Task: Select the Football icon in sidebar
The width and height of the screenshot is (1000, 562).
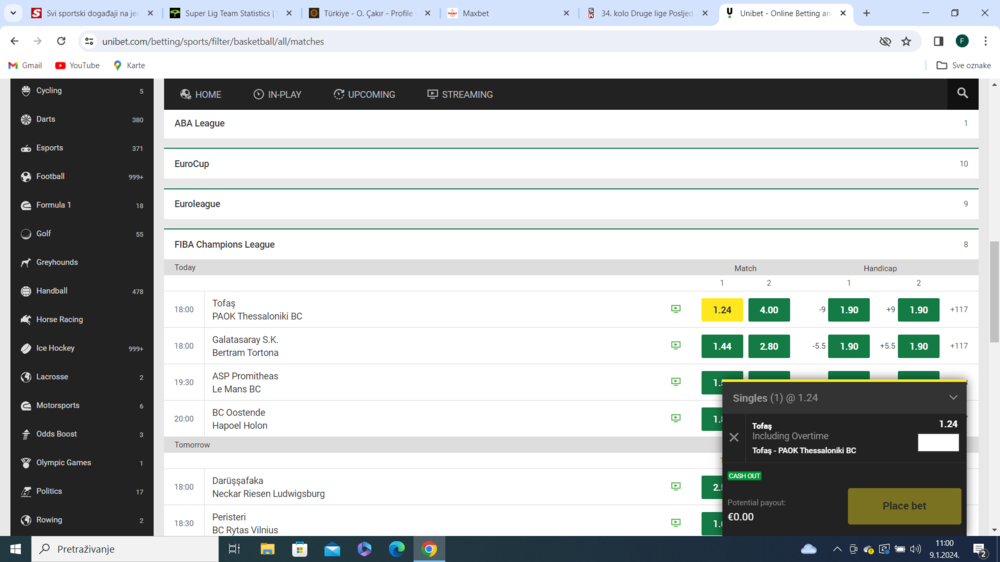Action: (26, 177)
